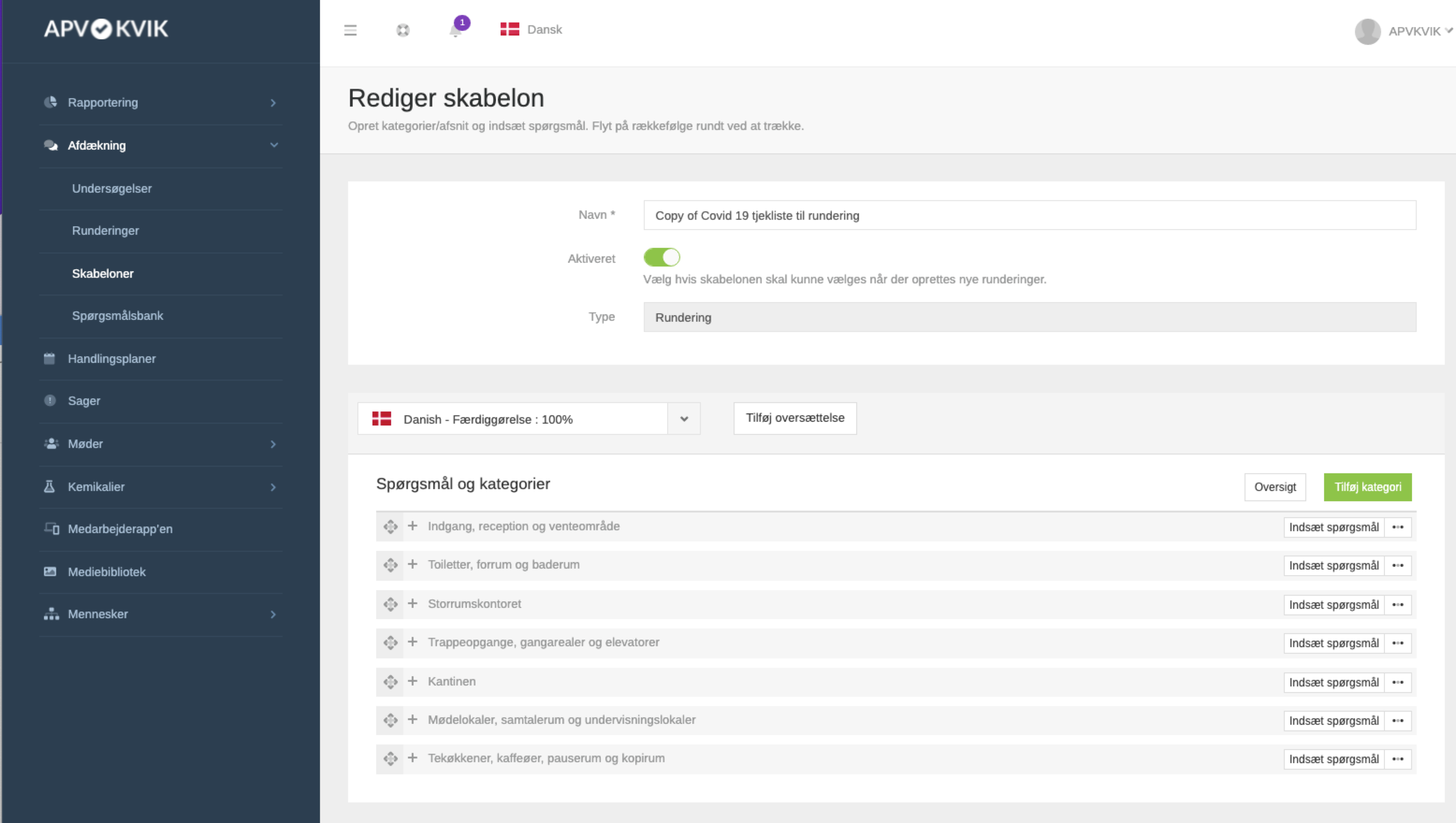Click the hamburger menu icon
1456x823 pixels.
coord(350,30)
